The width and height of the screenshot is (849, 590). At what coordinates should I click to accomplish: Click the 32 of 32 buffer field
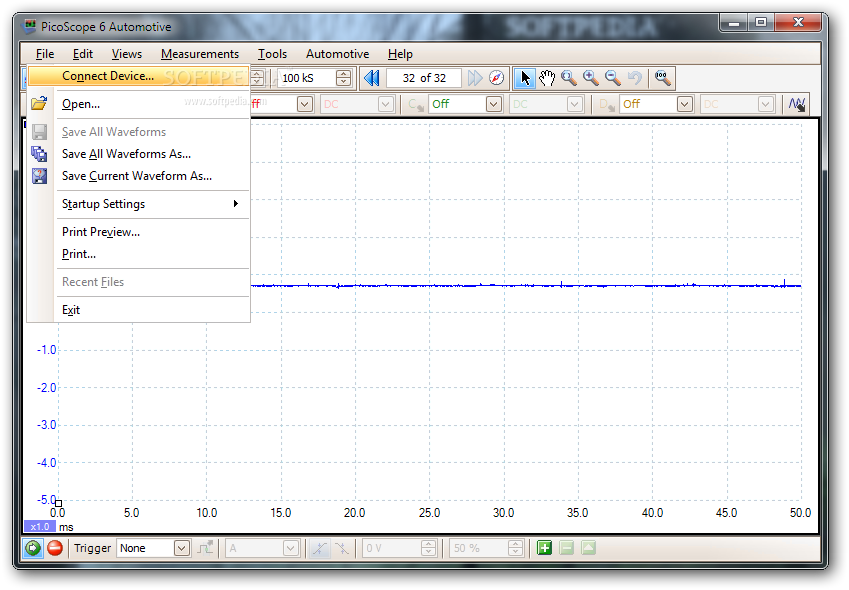[x=424, y=78]
